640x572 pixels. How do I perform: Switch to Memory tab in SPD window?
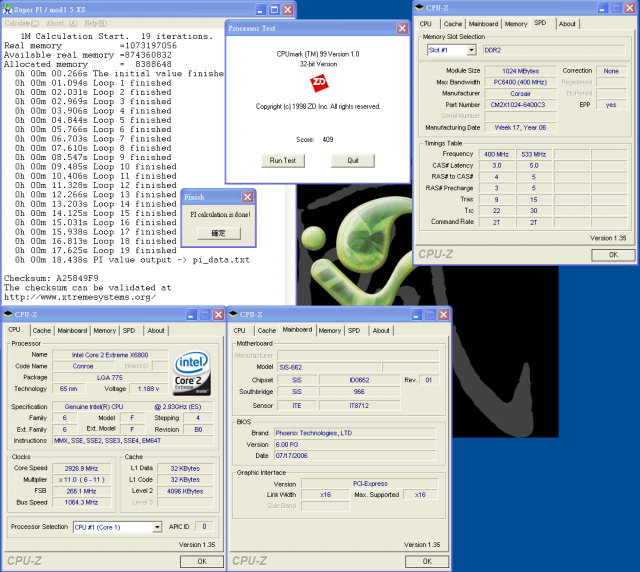[x=516, y=24]
